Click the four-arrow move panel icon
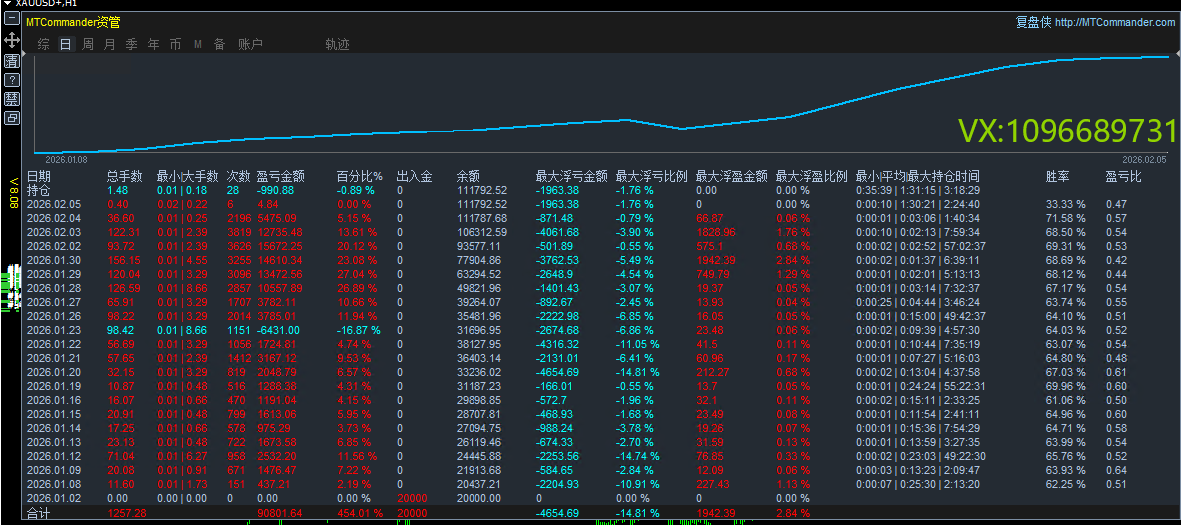1181x525 pixels. pos(12,40)
